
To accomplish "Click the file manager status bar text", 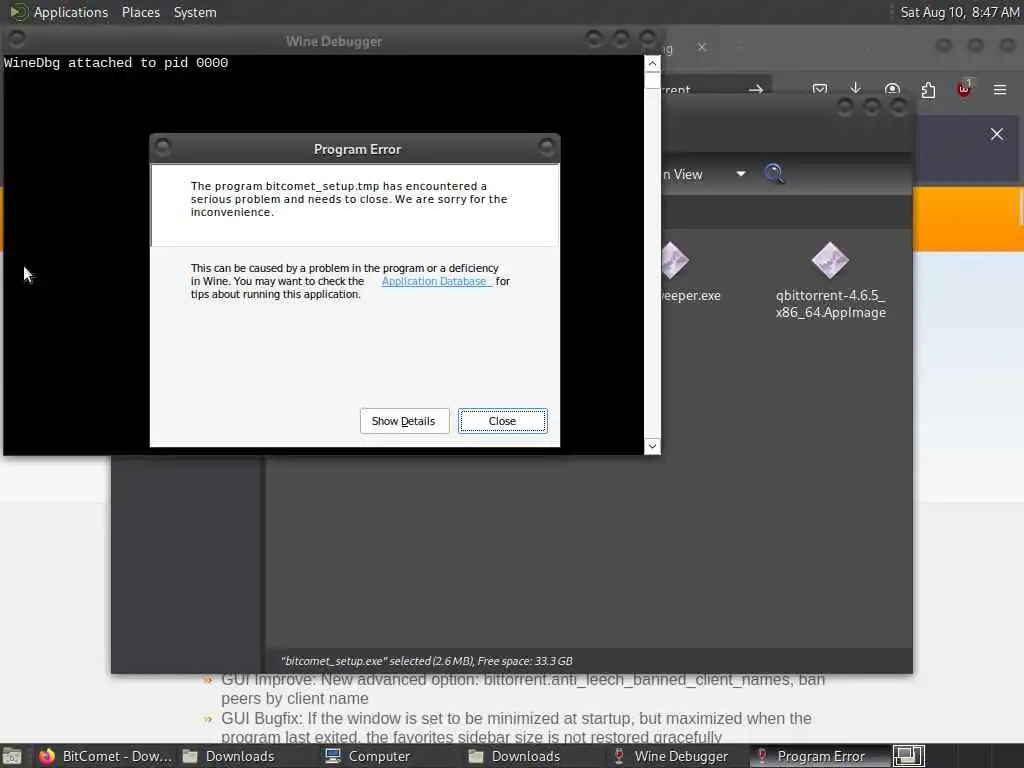I will click(x=426, y=661).
